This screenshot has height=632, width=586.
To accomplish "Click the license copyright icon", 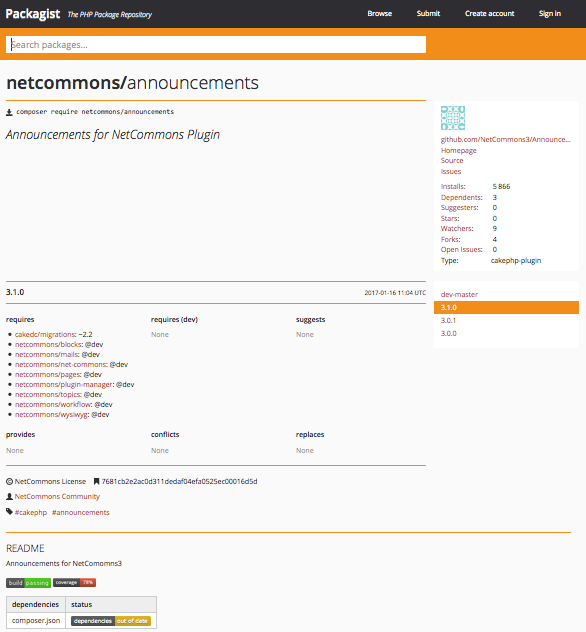I will (9, 482).
